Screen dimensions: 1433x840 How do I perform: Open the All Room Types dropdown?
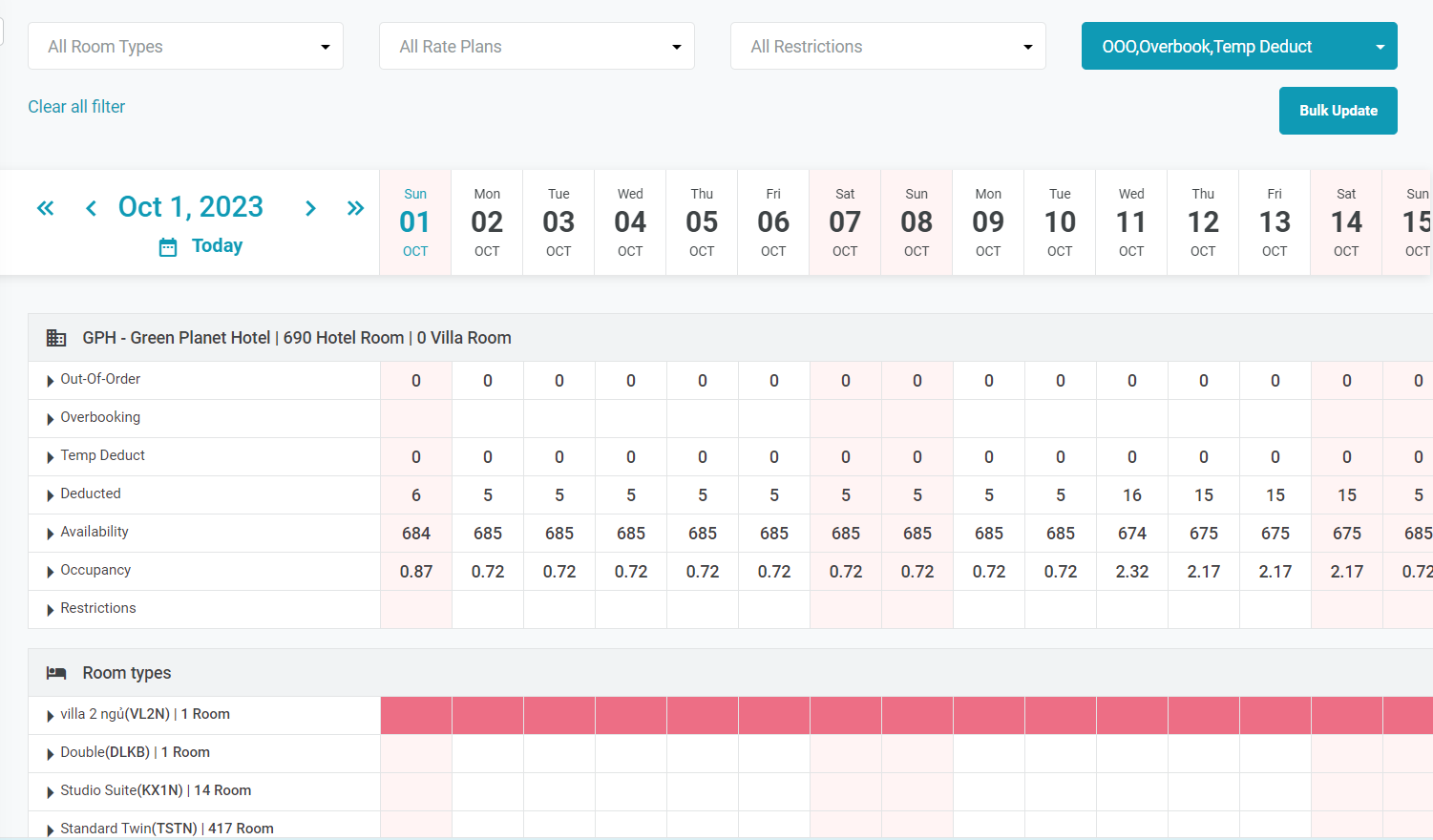click(x=185, y=47)
